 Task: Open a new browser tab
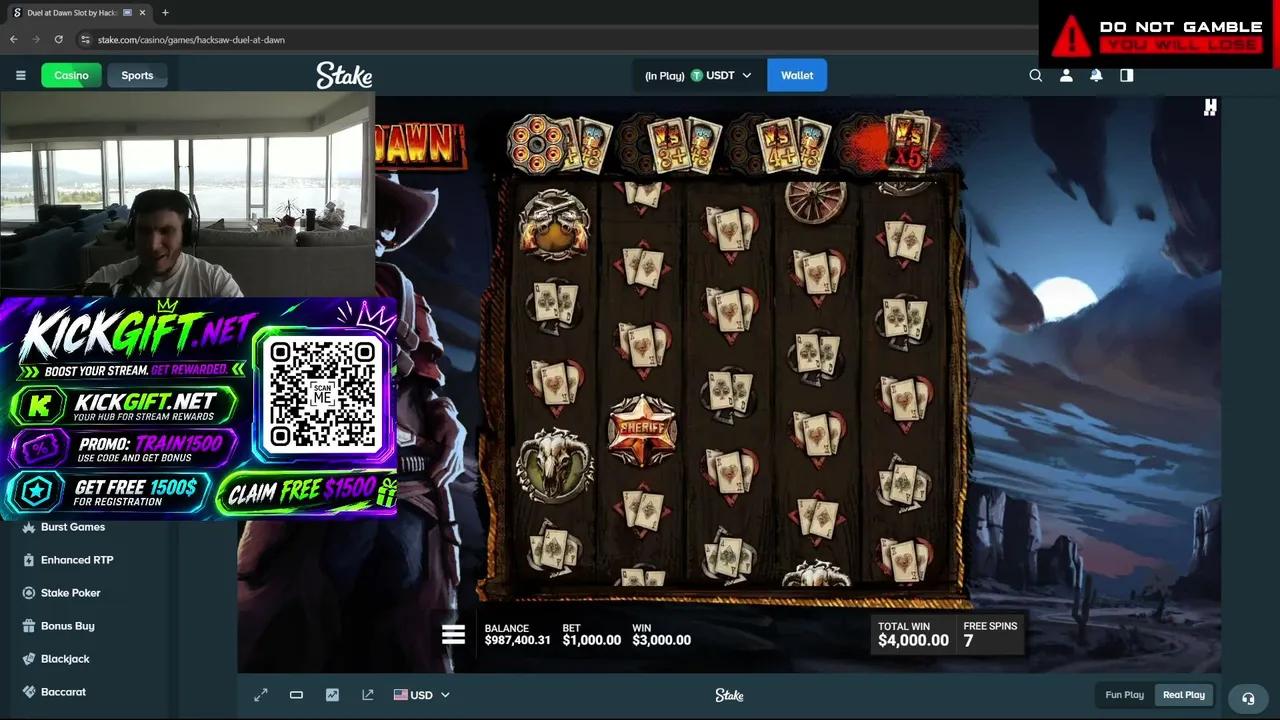click(165, 13)
